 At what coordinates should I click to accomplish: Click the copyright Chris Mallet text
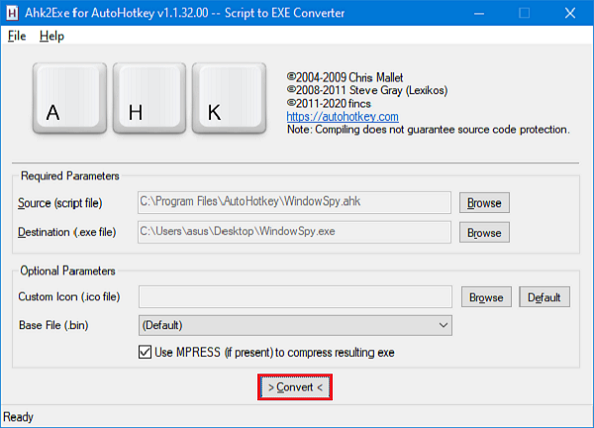point(345,78)
